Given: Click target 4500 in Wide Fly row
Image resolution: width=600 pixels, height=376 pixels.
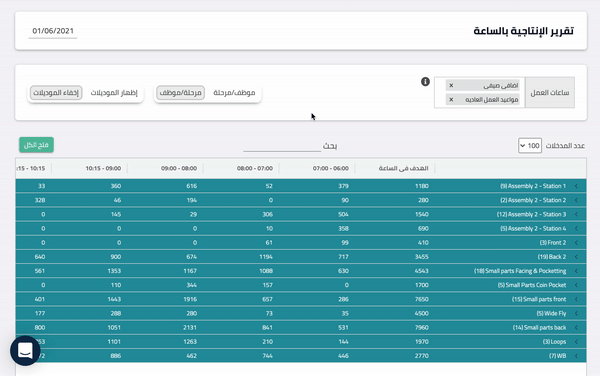Looking at the screenshot, I should [x=422, y=313].
